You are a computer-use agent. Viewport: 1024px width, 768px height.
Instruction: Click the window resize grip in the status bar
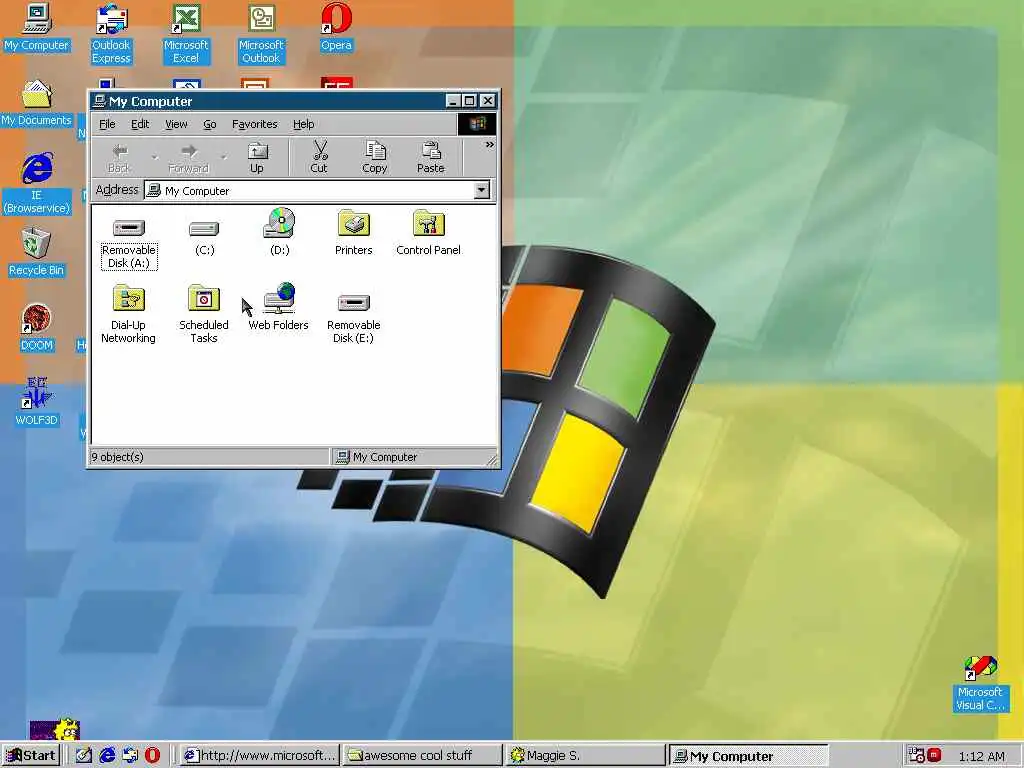coord(491,460)
